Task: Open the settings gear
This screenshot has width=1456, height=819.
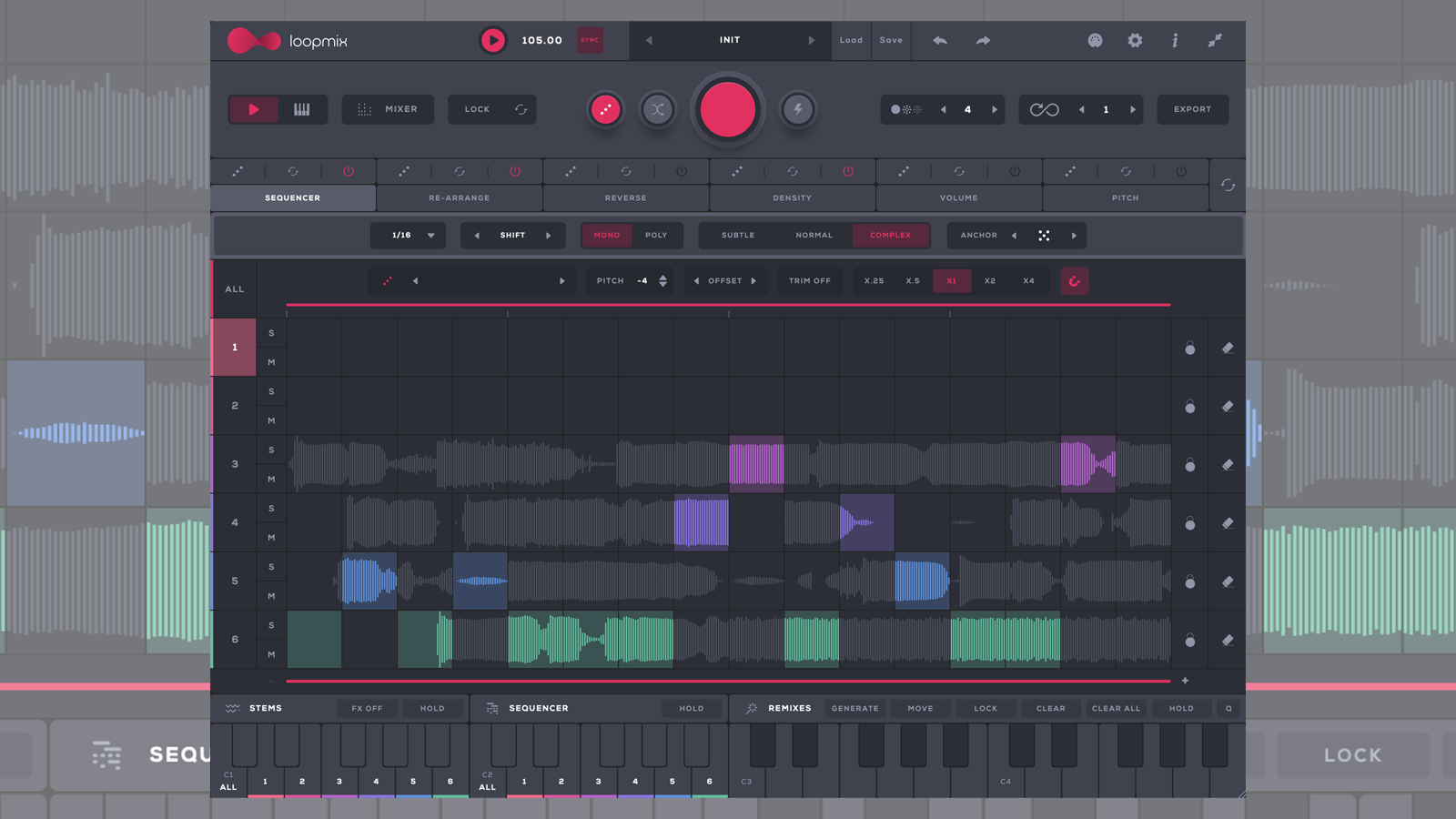Action: pyautogui.click(x=1135, y=40)
